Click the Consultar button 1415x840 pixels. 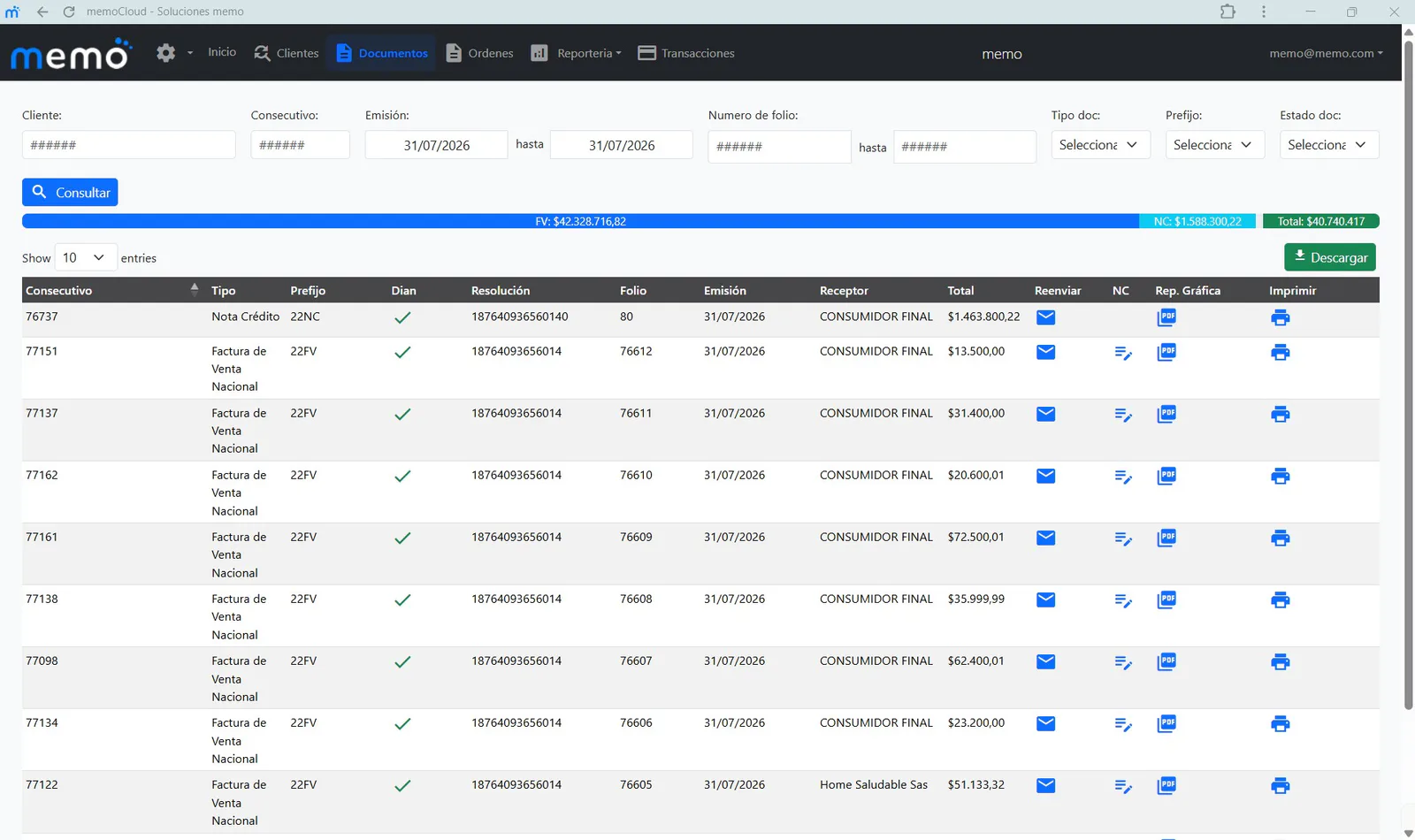click(x=70, y=192)
